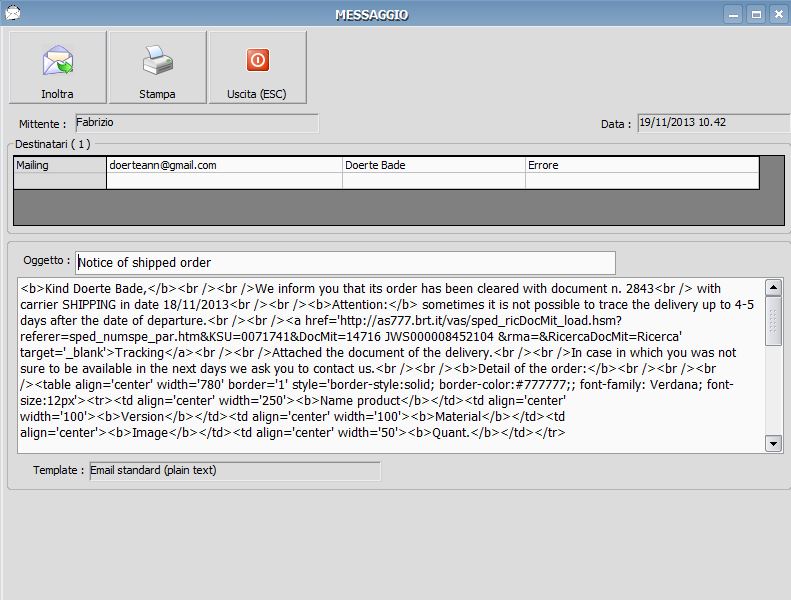Click the Stampa printer button
Screen dimensions: 791x600
click(x=157, y=68)
